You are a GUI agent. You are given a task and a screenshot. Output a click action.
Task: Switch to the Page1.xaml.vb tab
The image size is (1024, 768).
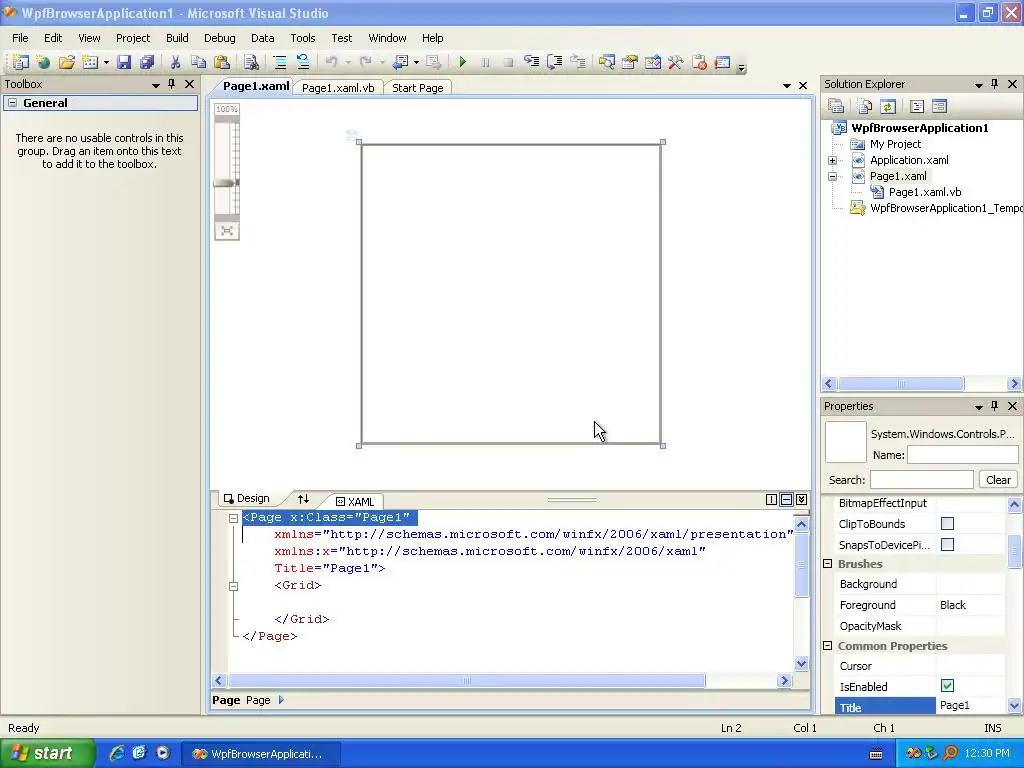338,88
